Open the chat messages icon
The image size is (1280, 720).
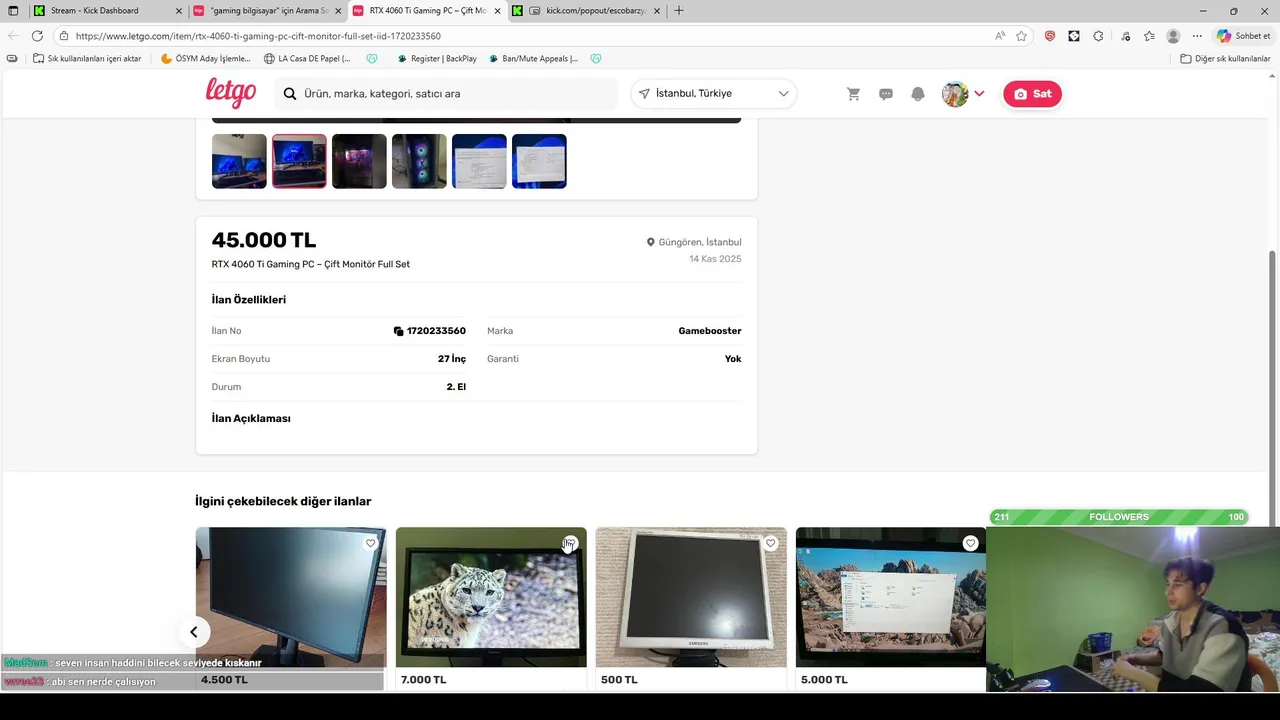pos(886,94)
